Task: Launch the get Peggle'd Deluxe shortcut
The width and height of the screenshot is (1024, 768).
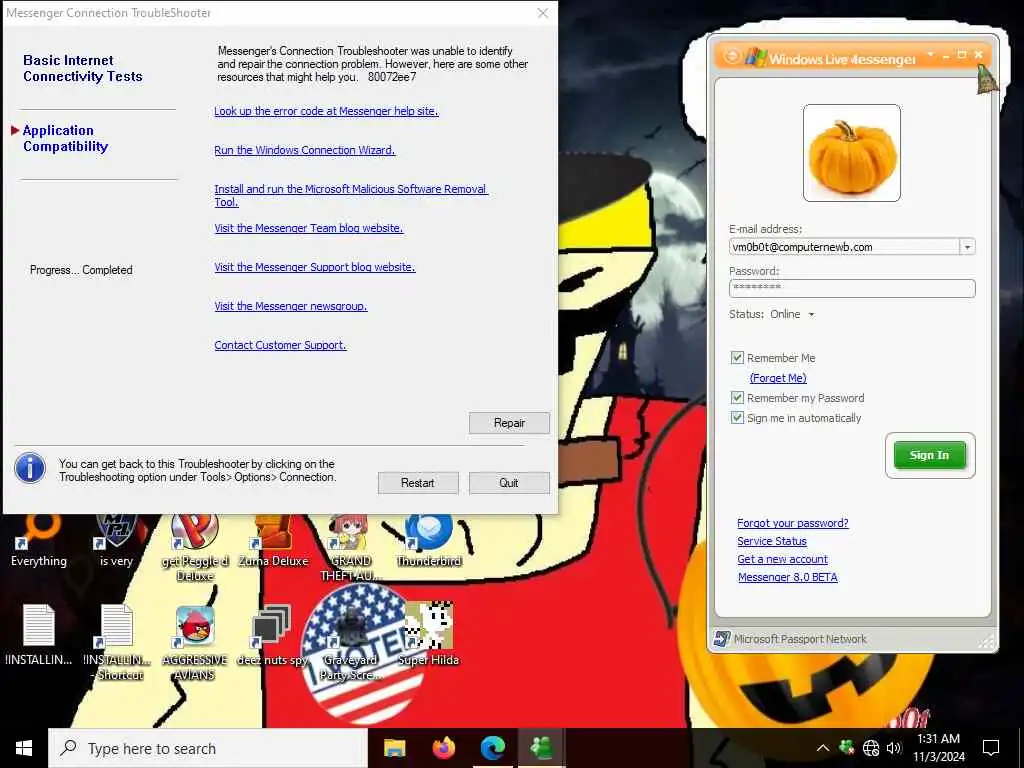Action: 195,547
